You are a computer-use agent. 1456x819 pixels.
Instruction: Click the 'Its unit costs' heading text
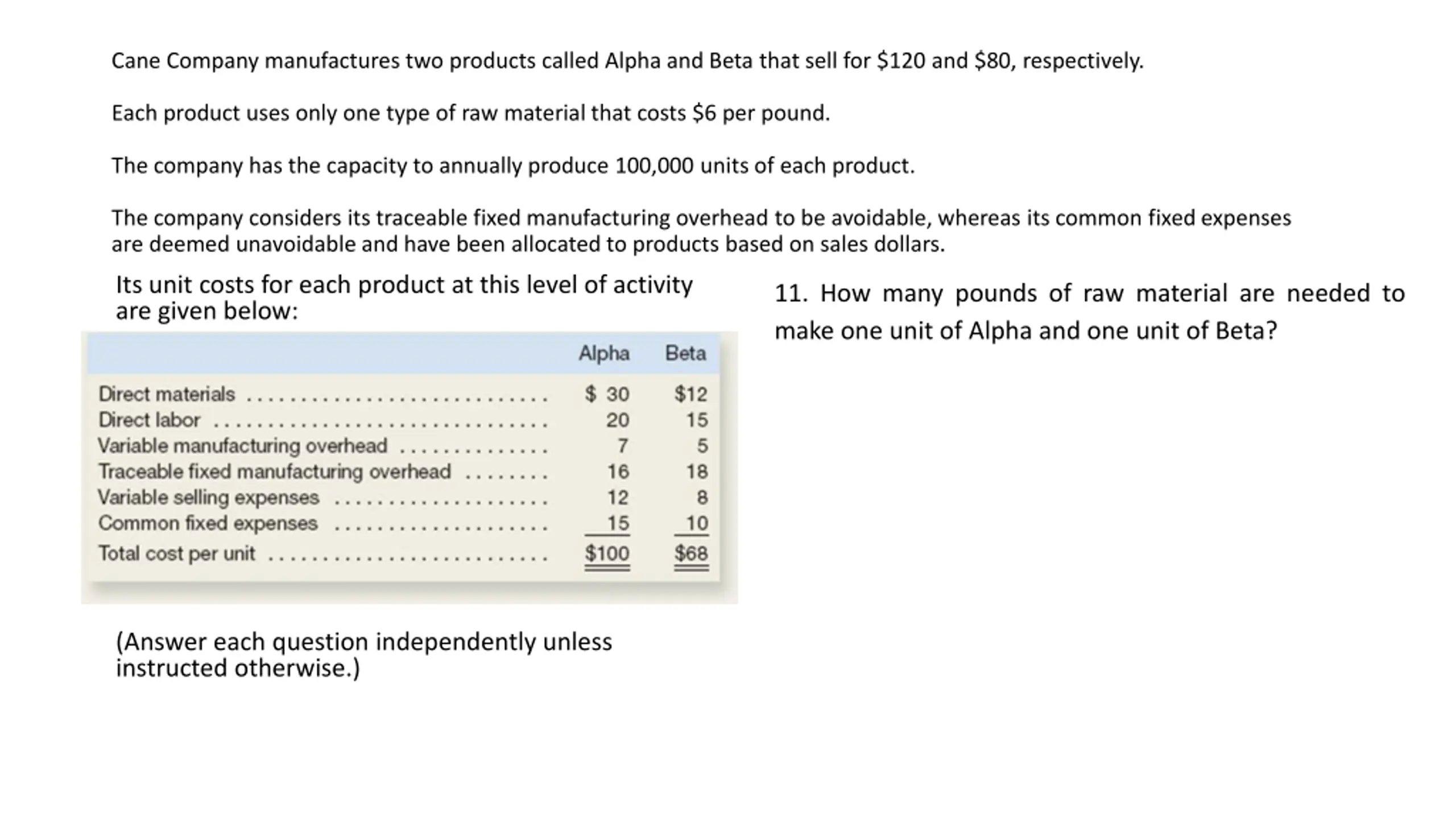pyautogui.click(x=404, y=297)
